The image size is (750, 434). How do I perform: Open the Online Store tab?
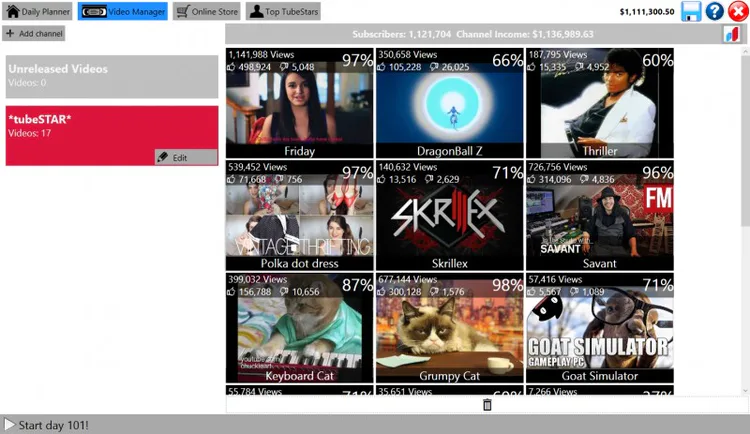point(207,11)
